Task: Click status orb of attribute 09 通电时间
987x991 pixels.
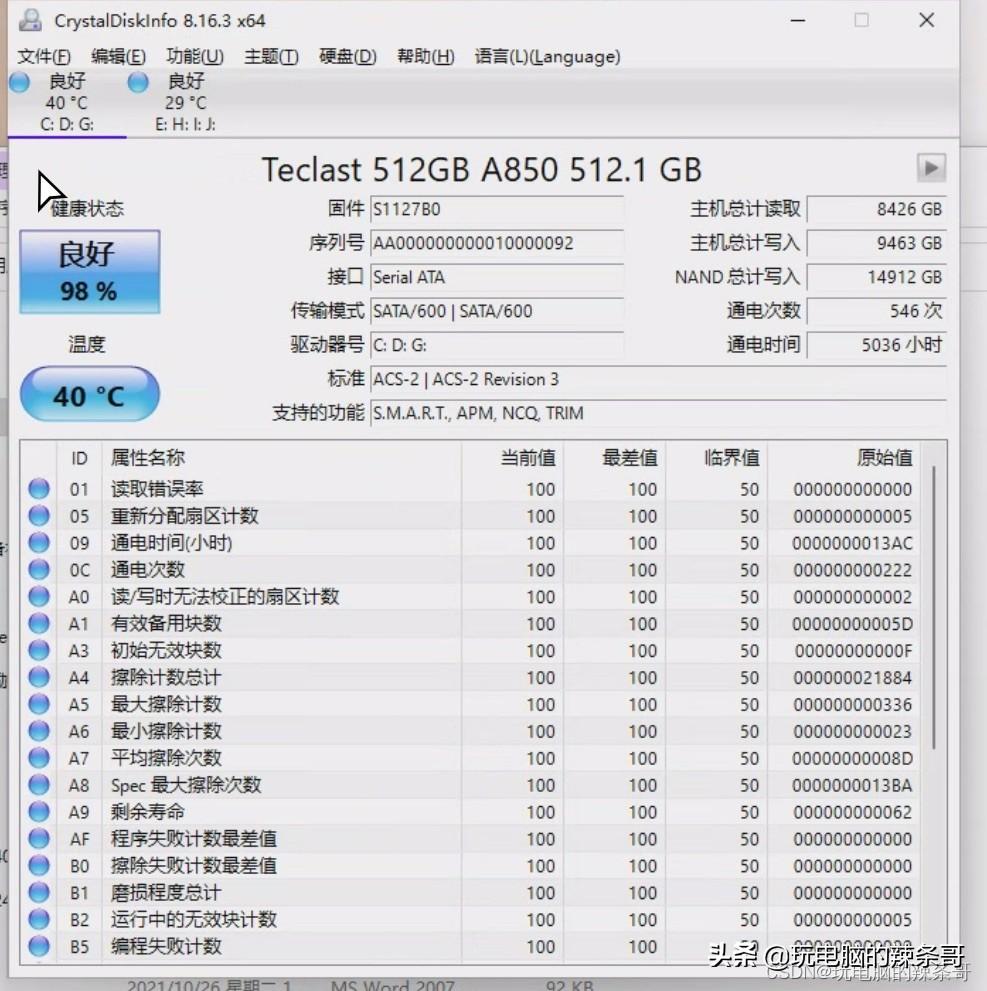Action: 39,542
